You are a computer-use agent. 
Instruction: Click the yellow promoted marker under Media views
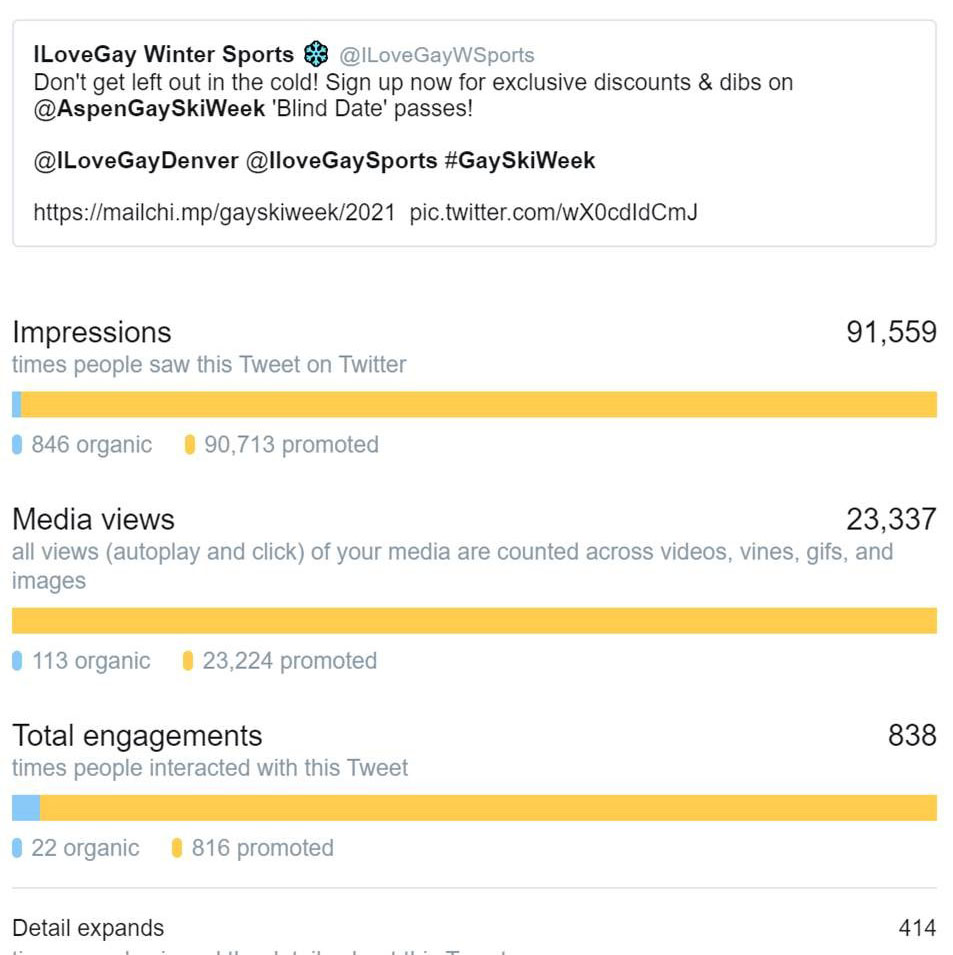(x=188, y=661)
